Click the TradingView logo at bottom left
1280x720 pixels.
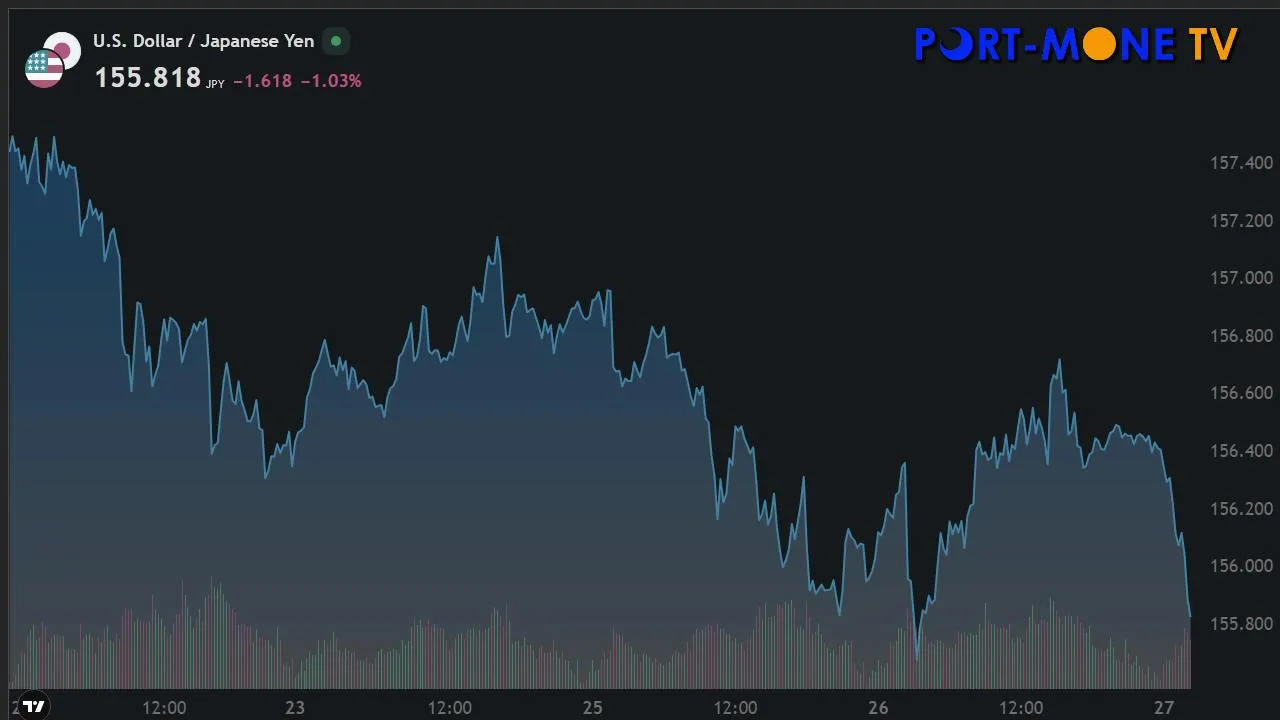coord(34,706)
